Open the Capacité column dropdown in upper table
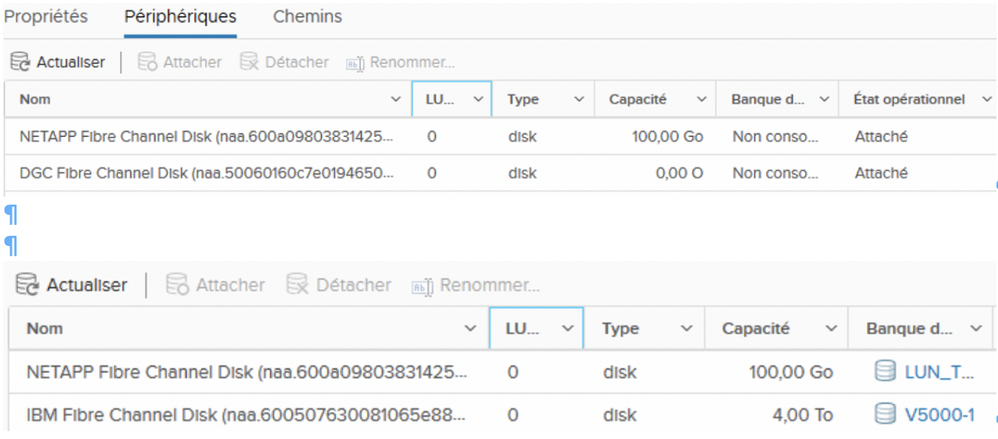This screenshot has width=998, height=439. pyautogui.click(x=699, y=100)
